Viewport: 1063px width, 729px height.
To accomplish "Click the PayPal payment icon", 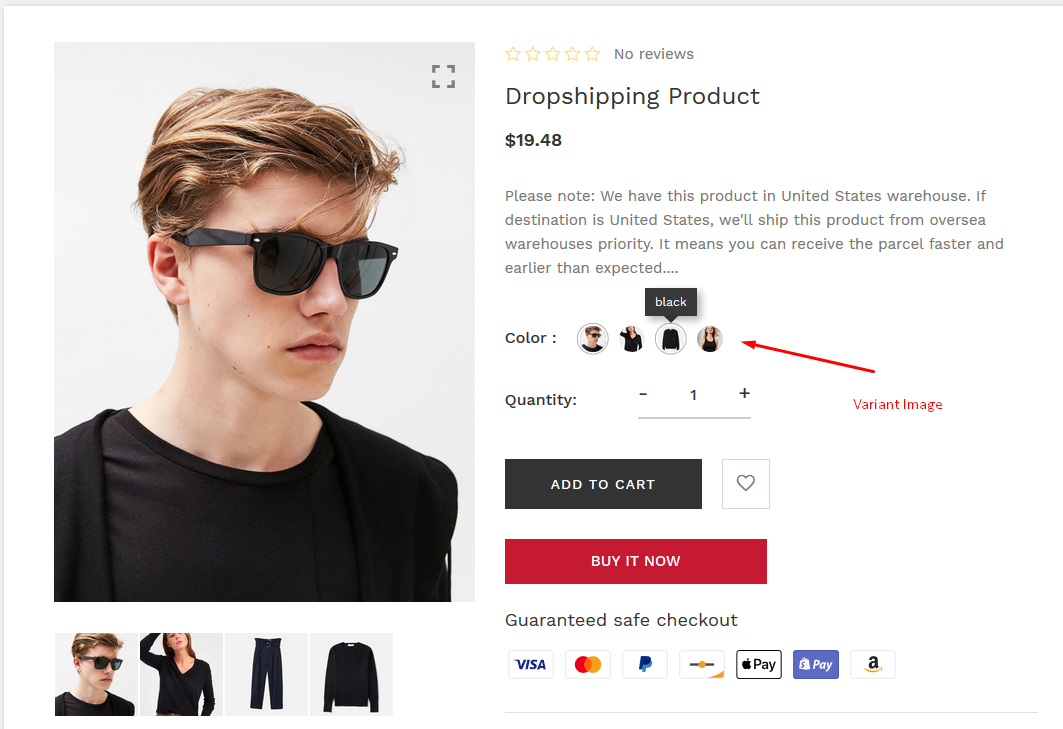I will tap(645, 665).
